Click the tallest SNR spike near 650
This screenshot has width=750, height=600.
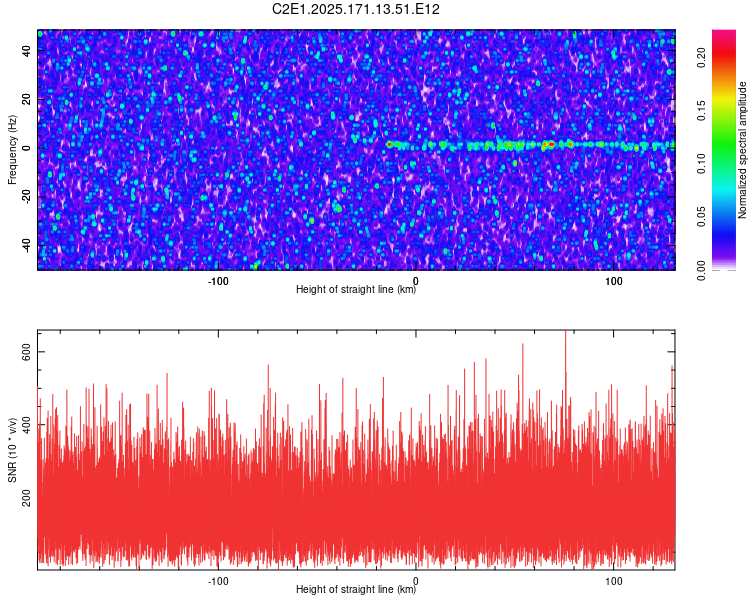point(565,344)
